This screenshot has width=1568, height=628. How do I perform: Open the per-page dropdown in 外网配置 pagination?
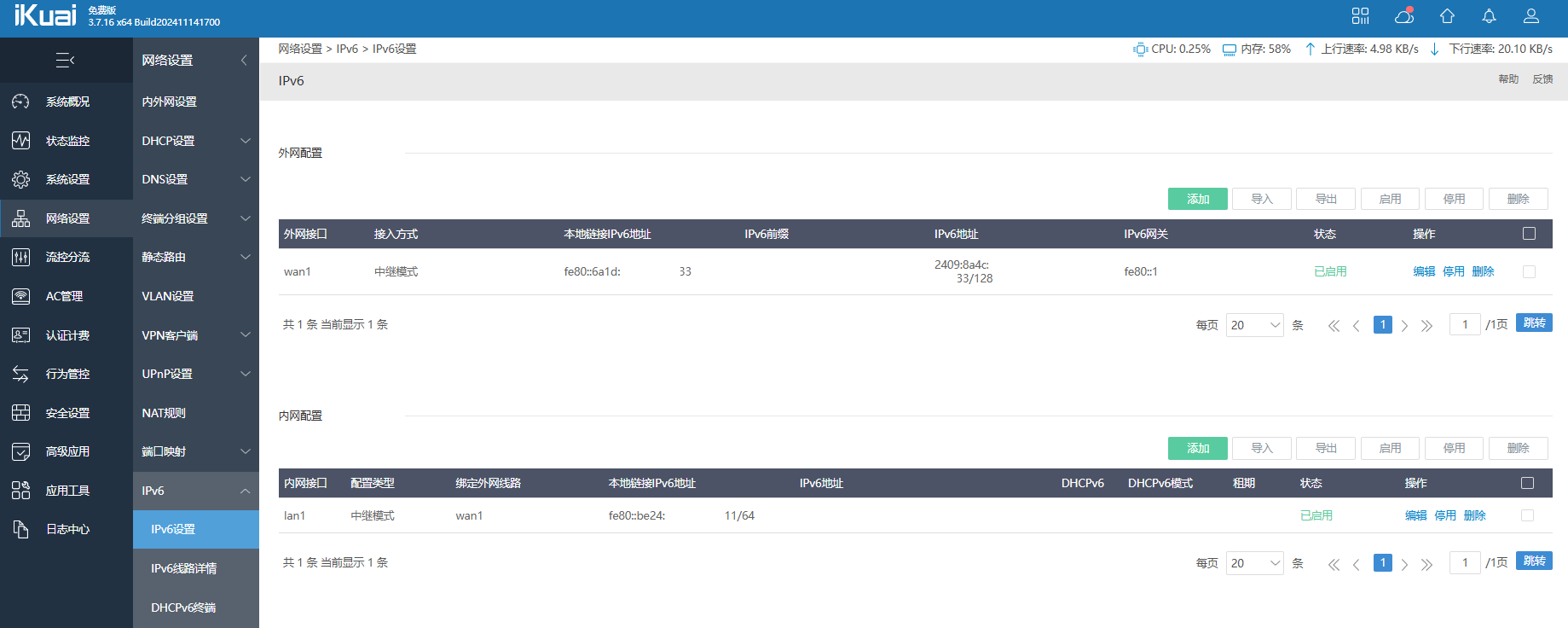[1254, 325]
